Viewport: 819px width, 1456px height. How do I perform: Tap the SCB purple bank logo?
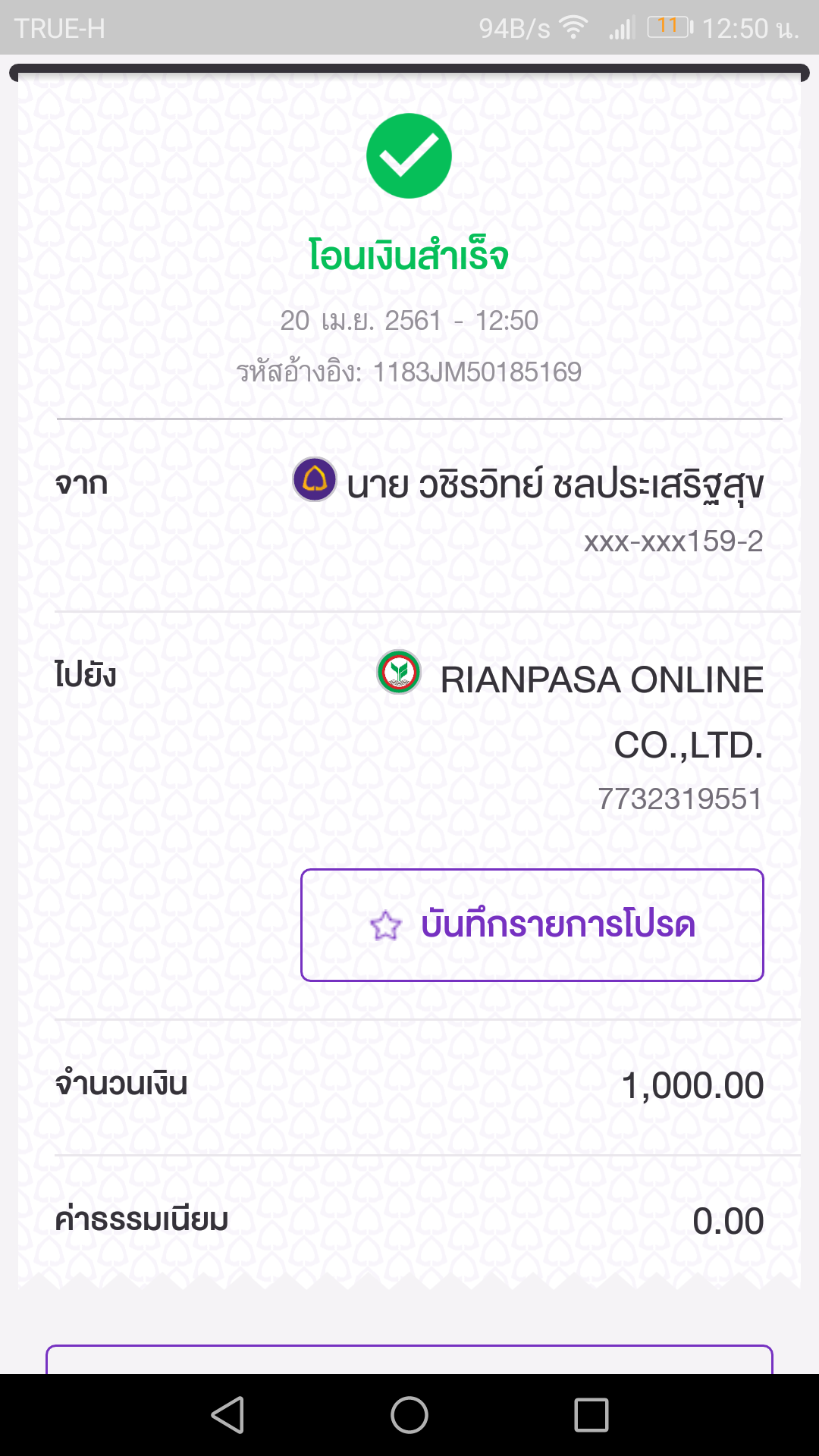(x=315, y=479)
